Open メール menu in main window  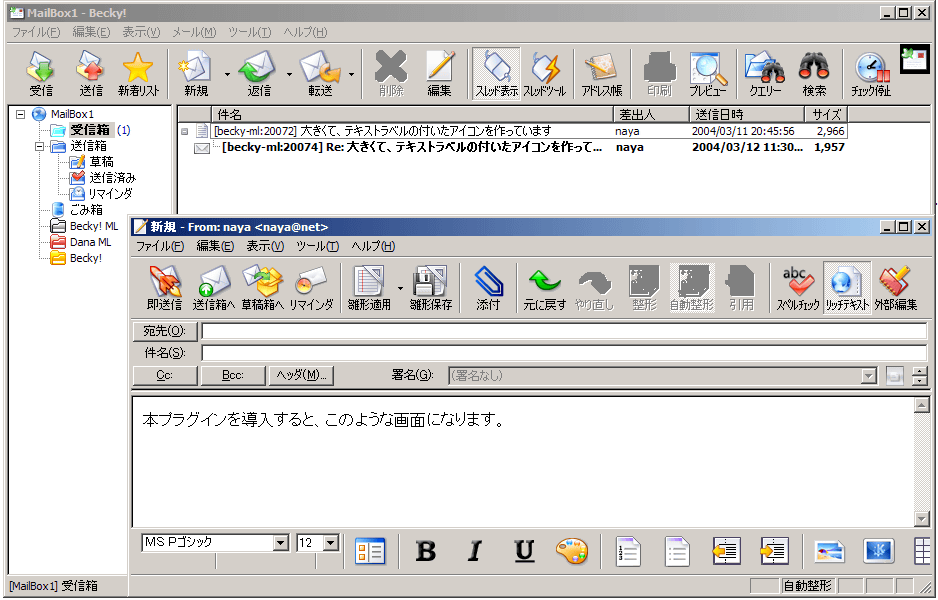click(x=194, y=32)
